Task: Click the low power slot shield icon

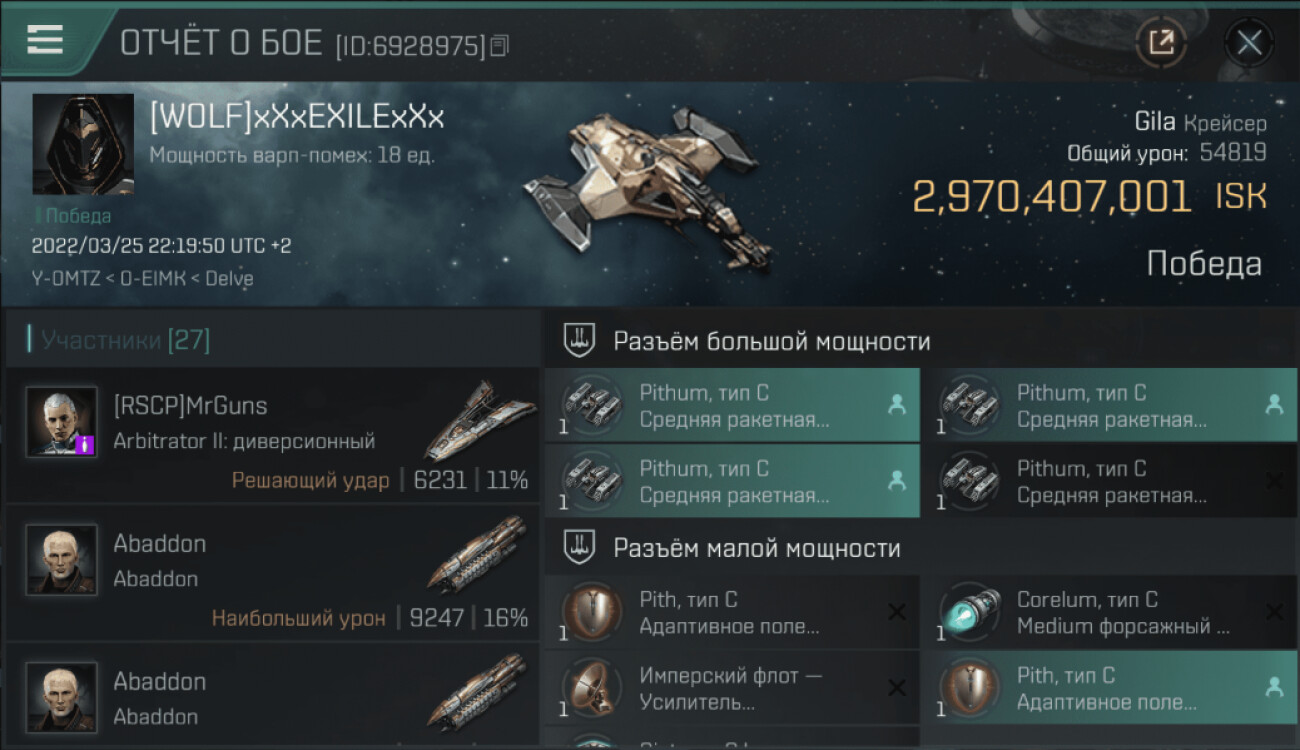Action: tap(578, 547)
